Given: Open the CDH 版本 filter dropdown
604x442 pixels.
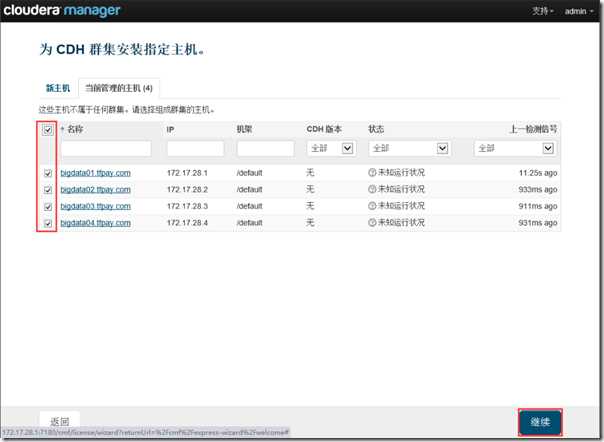Looking at the screenshot, I should point(331,148).
